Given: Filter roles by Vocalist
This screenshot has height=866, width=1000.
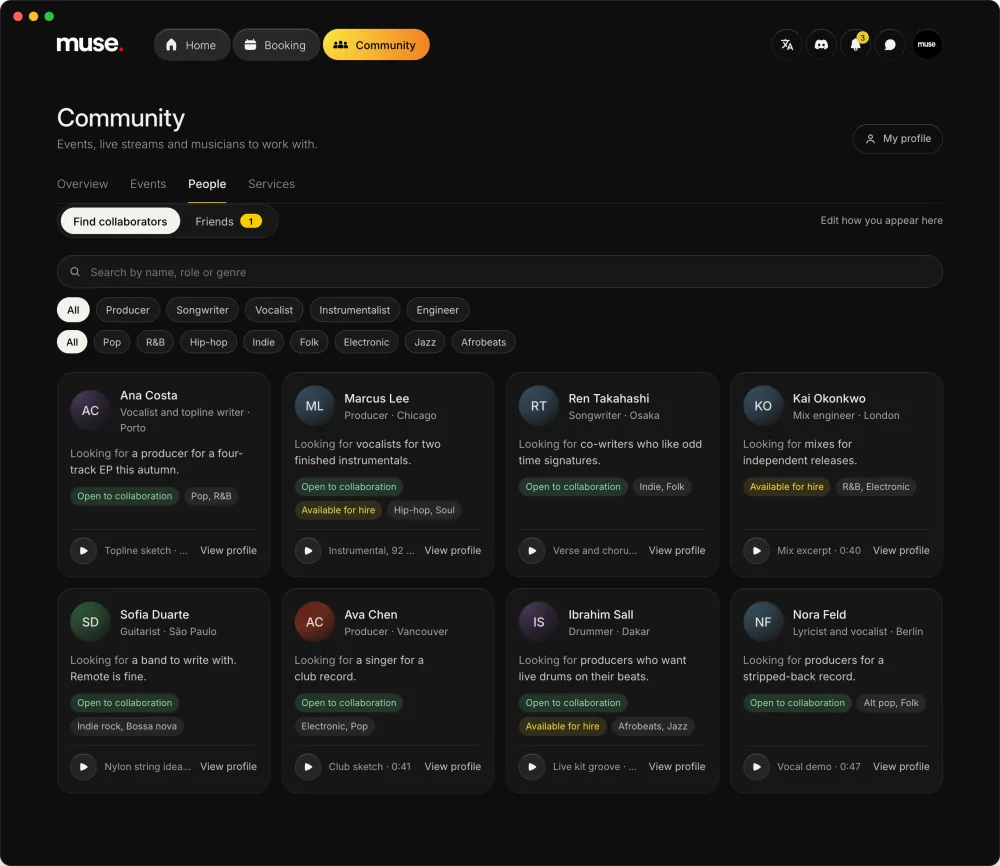Looking at the screenshot, I should (274, 310).
